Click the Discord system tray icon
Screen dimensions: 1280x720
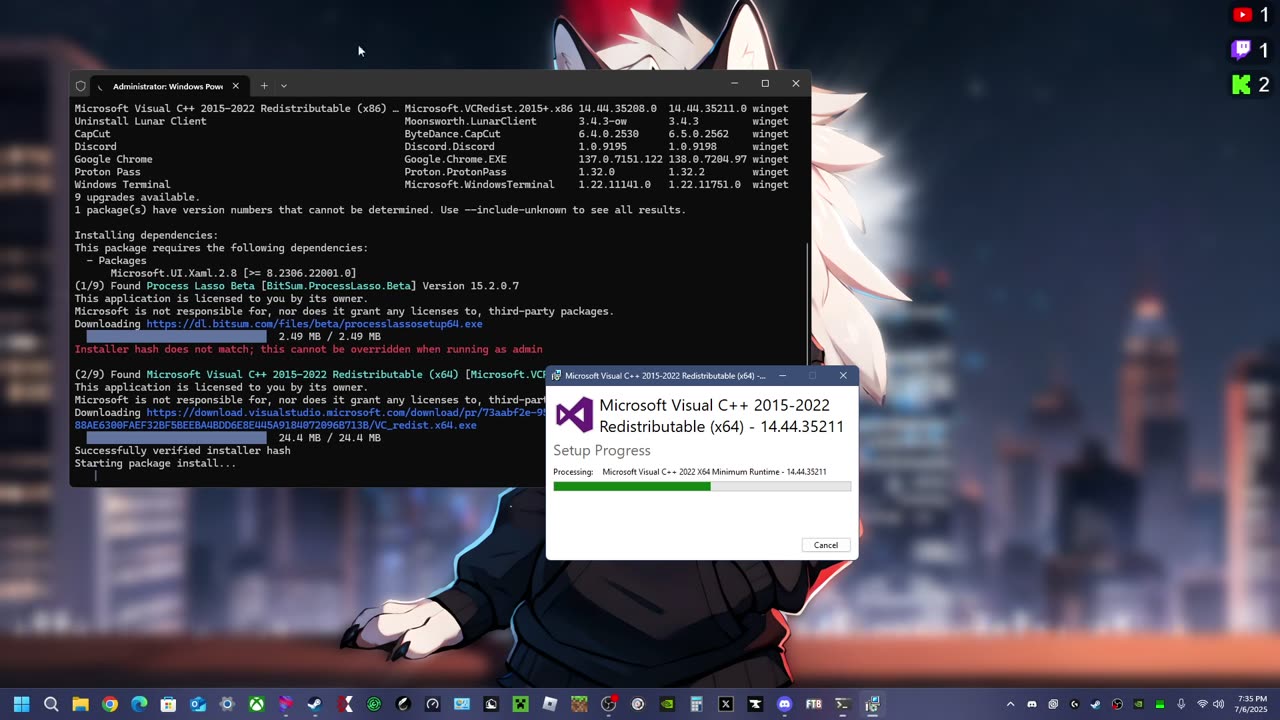click(x=1032, y=704)
